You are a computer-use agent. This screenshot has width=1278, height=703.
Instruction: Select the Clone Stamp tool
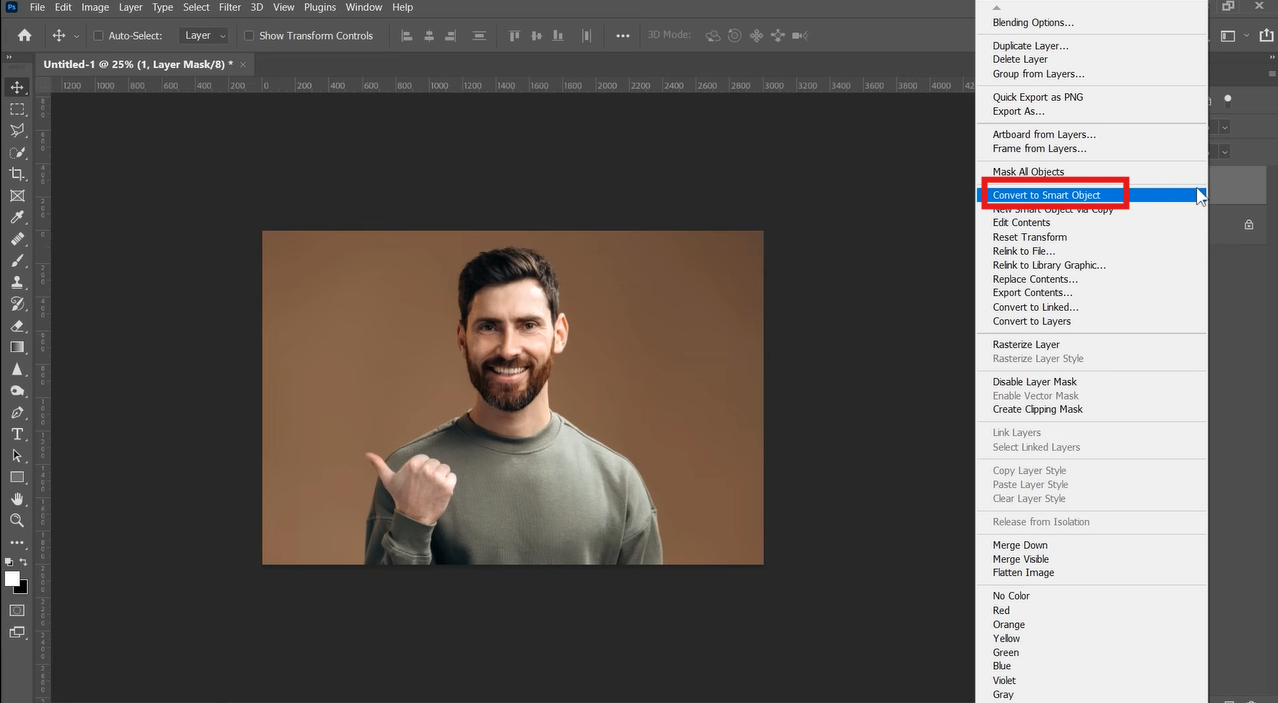(16, 282)
